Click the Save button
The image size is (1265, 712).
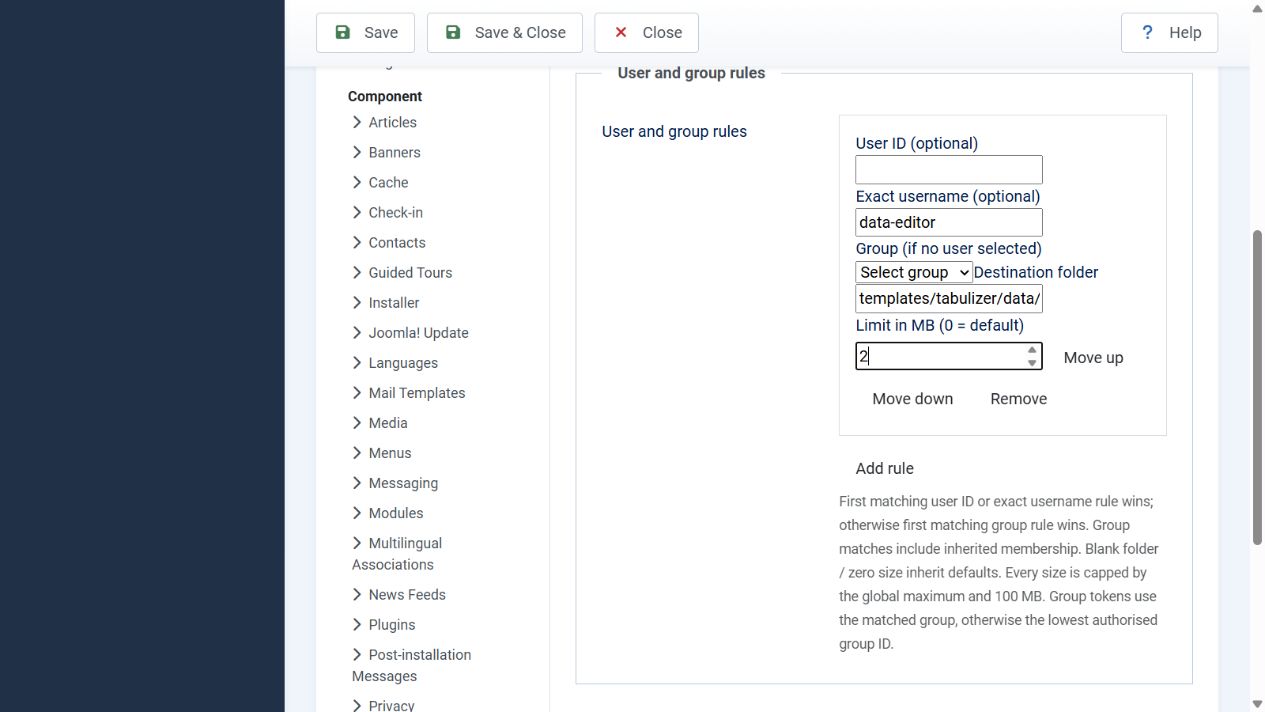[x=365, y=32]
